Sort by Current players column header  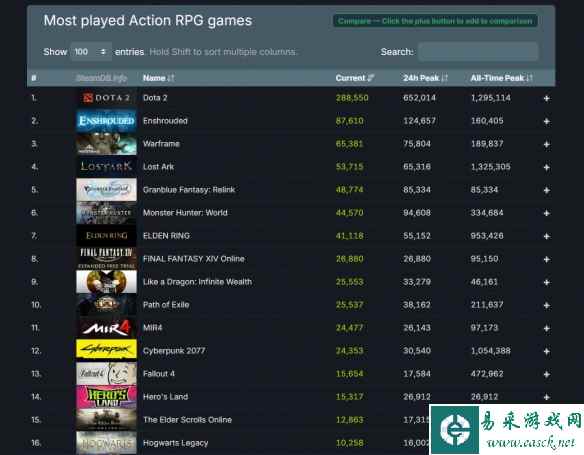(355, 78)
